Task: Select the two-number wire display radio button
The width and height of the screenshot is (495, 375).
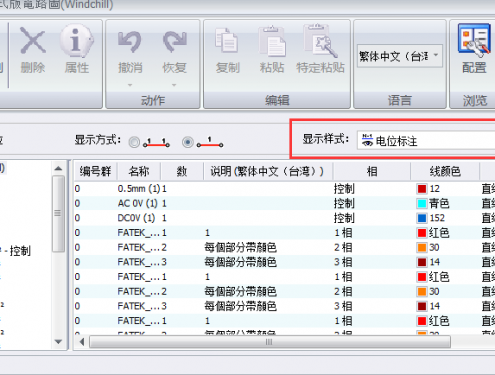Action: pos(134,143)
